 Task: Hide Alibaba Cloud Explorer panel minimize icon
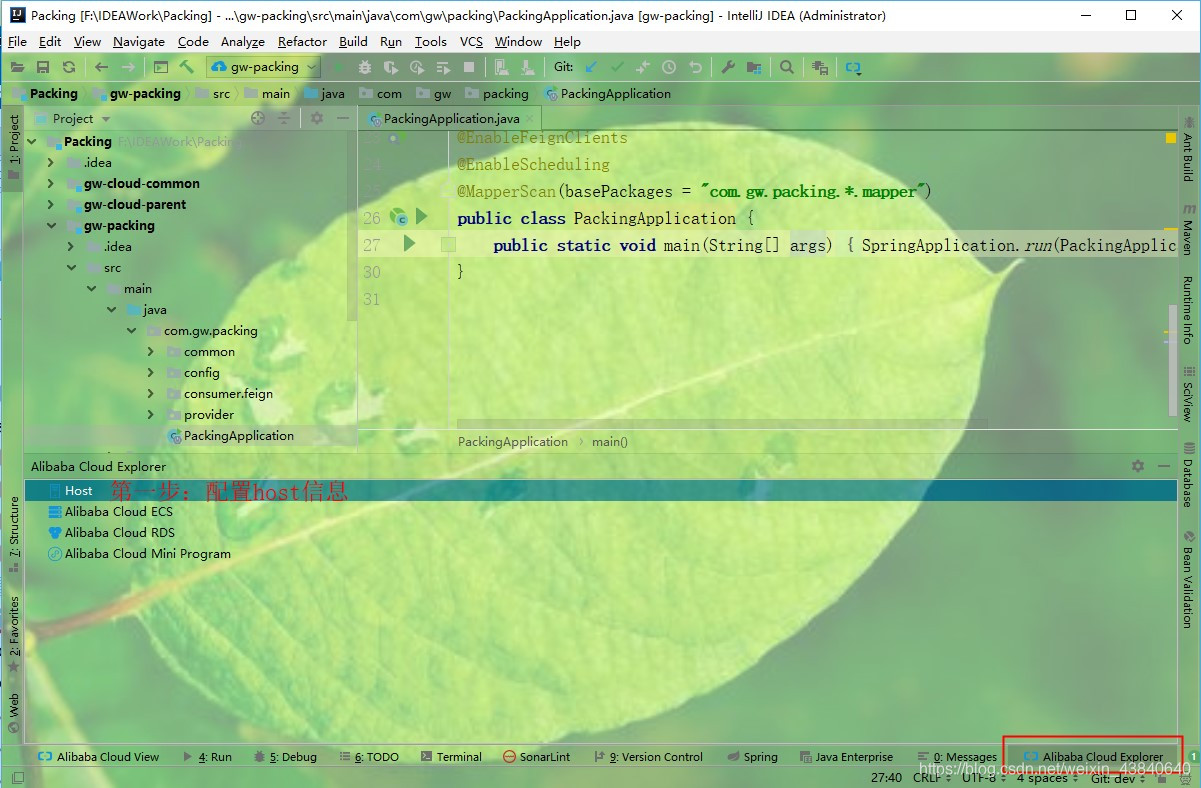[x=1163, y=466]
